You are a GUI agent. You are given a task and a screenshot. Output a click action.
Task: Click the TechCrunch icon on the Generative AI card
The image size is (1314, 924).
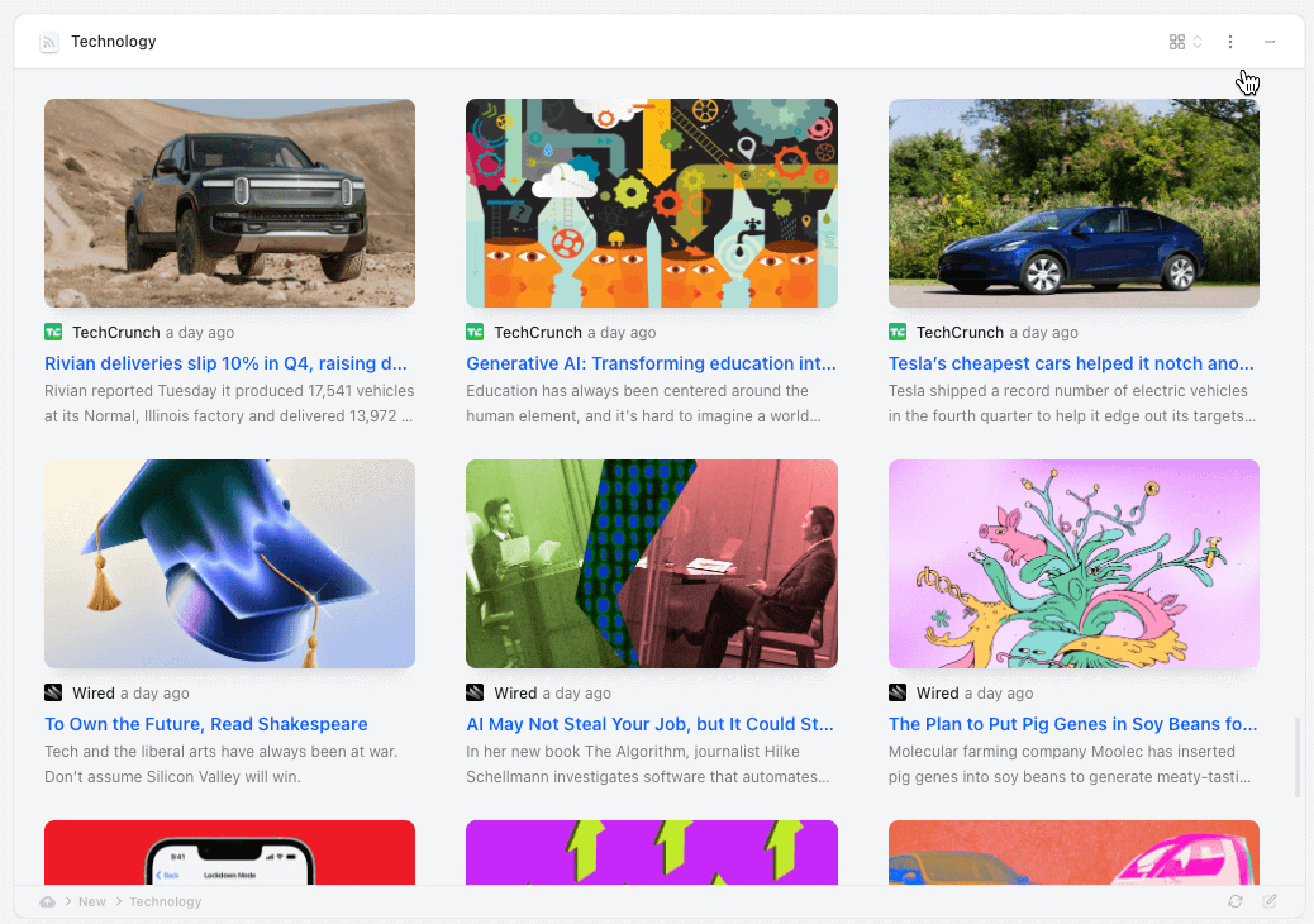475,332
